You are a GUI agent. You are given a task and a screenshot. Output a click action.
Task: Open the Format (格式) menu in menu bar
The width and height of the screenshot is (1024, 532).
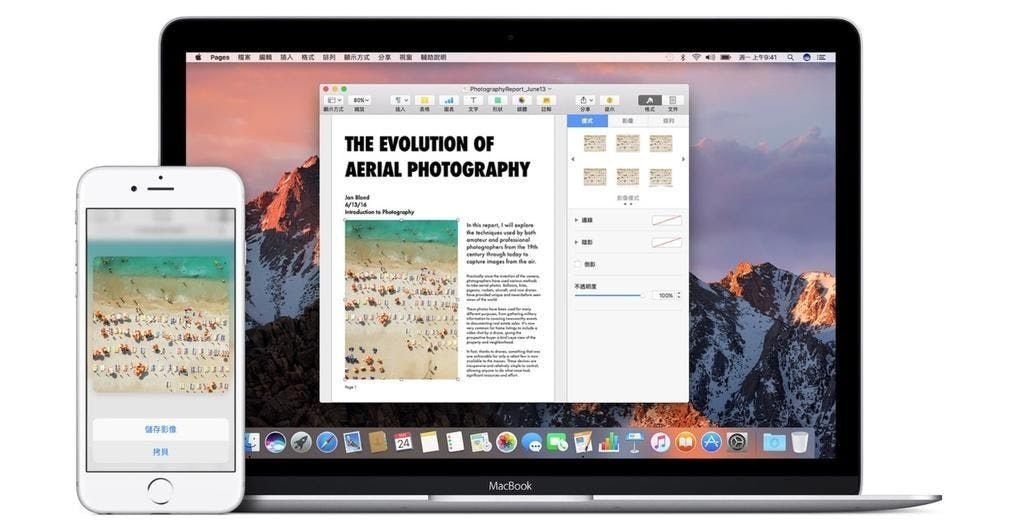pos(308,57)
